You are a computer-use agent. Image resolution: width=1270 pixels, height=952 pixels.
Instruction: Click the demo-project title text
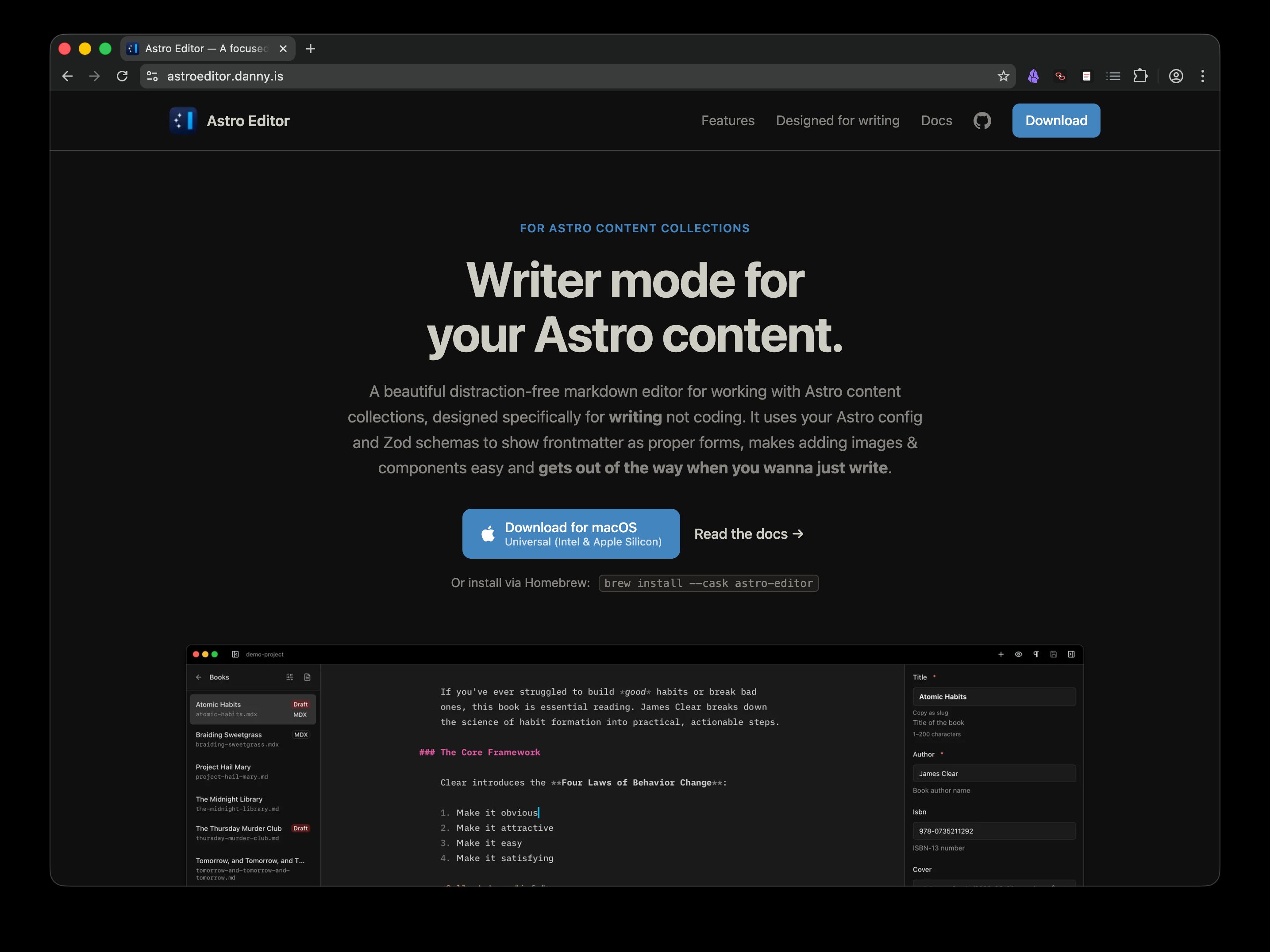(265, 654)
